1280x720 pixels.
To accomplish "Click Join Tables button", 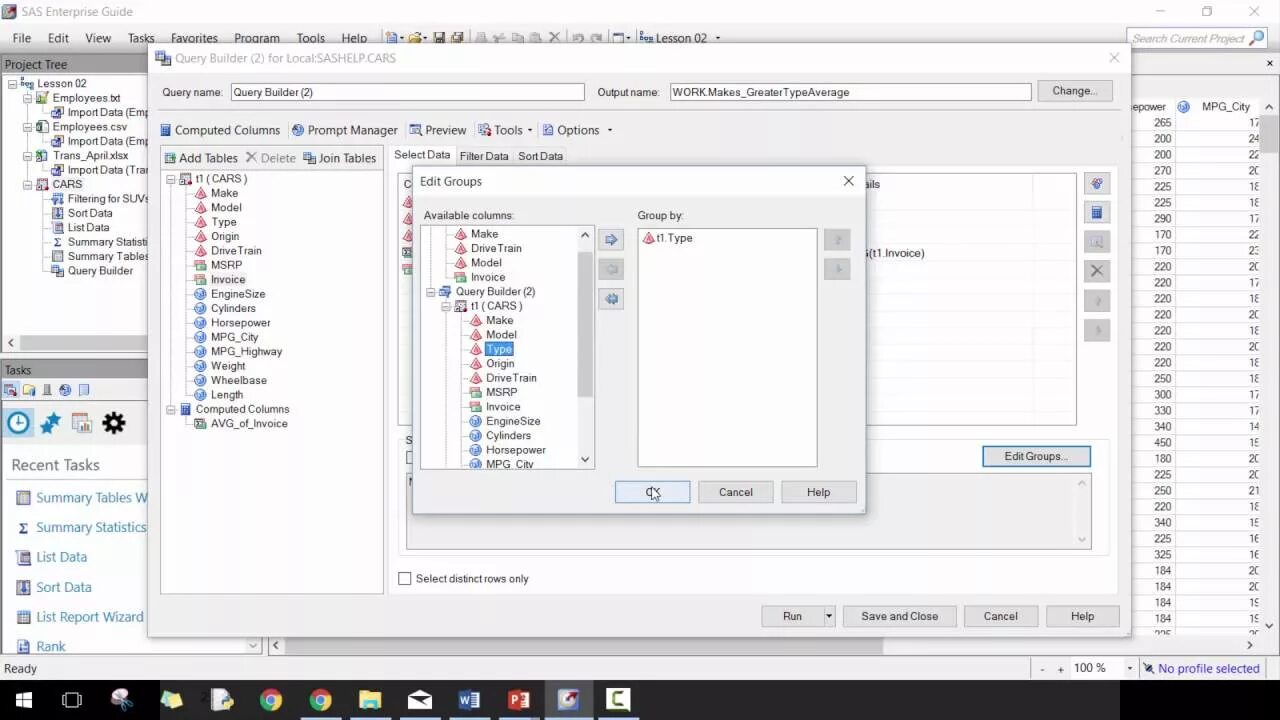I will pos(339,158).
